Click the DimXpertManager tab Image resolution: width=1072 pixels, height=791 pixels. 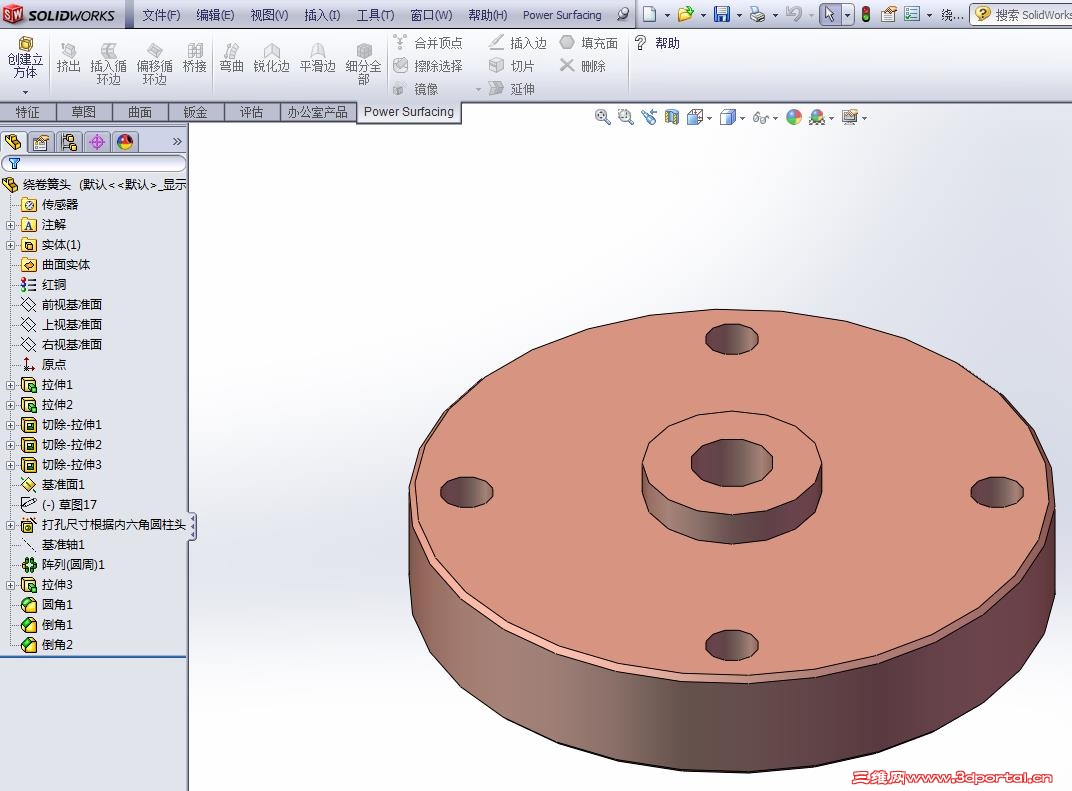pyautogui.click(x=97, y=142)
